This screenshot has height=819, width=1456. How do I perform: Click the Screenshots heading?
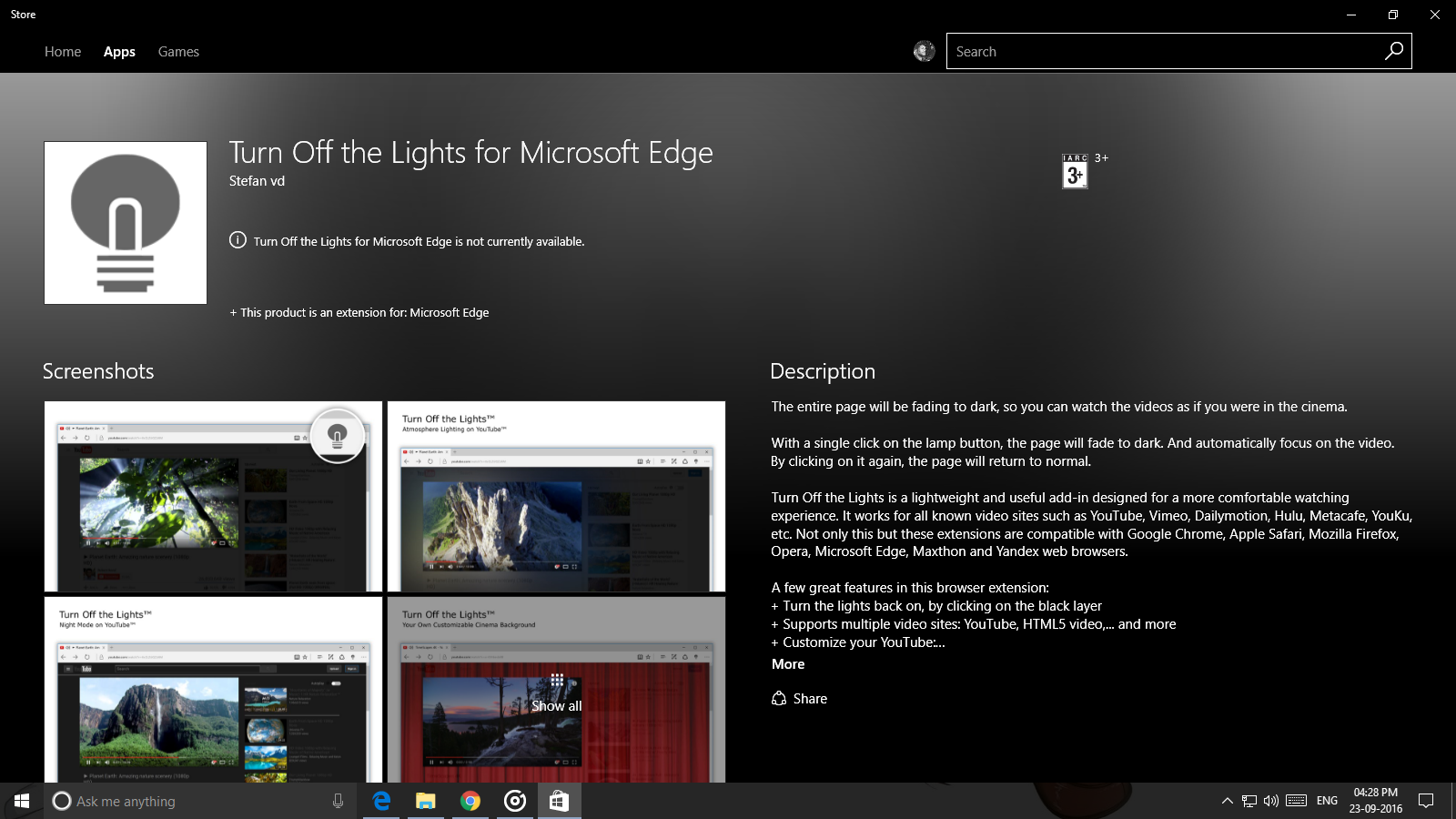point(98,371)
